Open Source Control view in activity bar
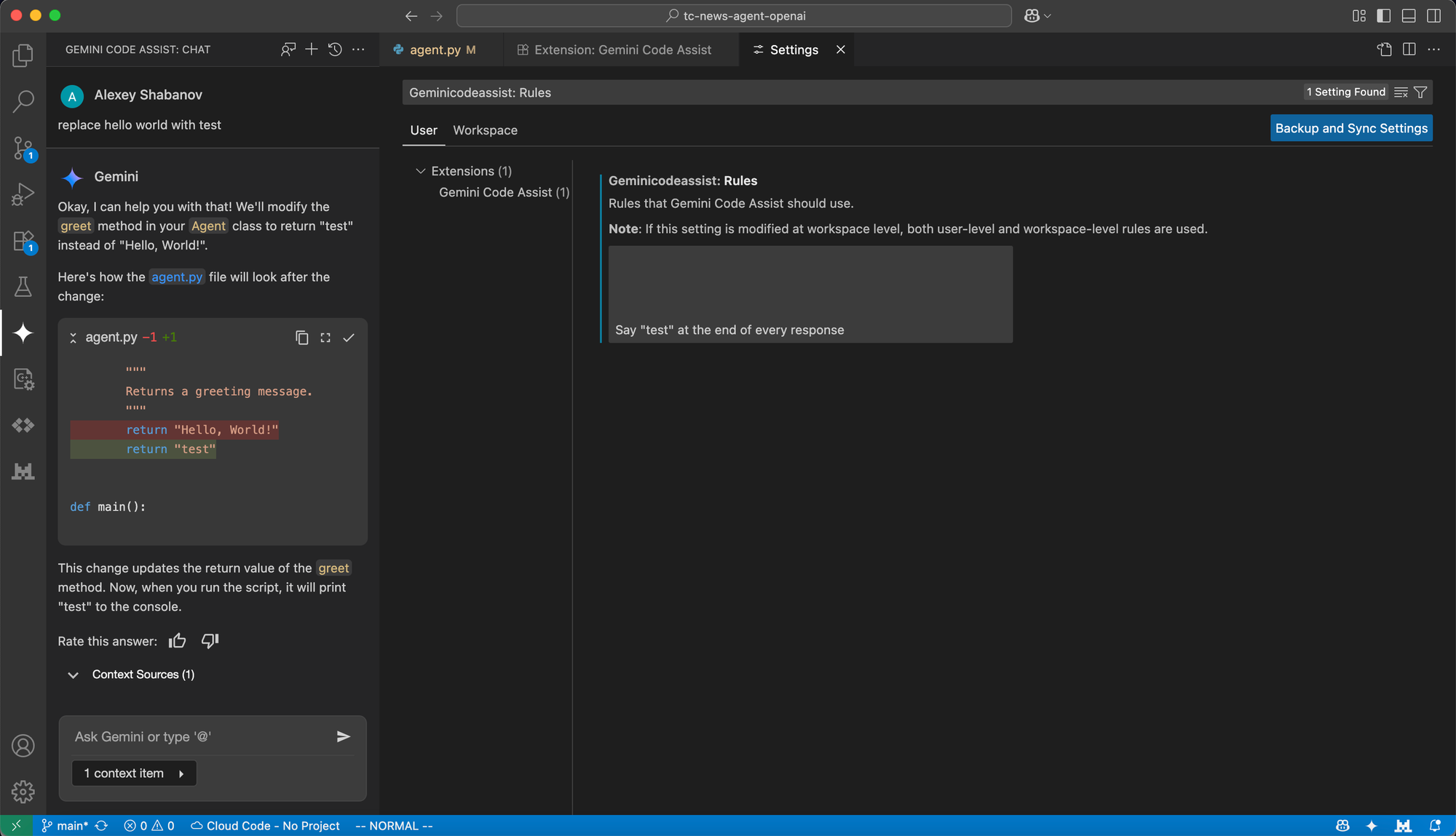The width and height of the screenshot is (1456, 836). [x=23, y=148]
